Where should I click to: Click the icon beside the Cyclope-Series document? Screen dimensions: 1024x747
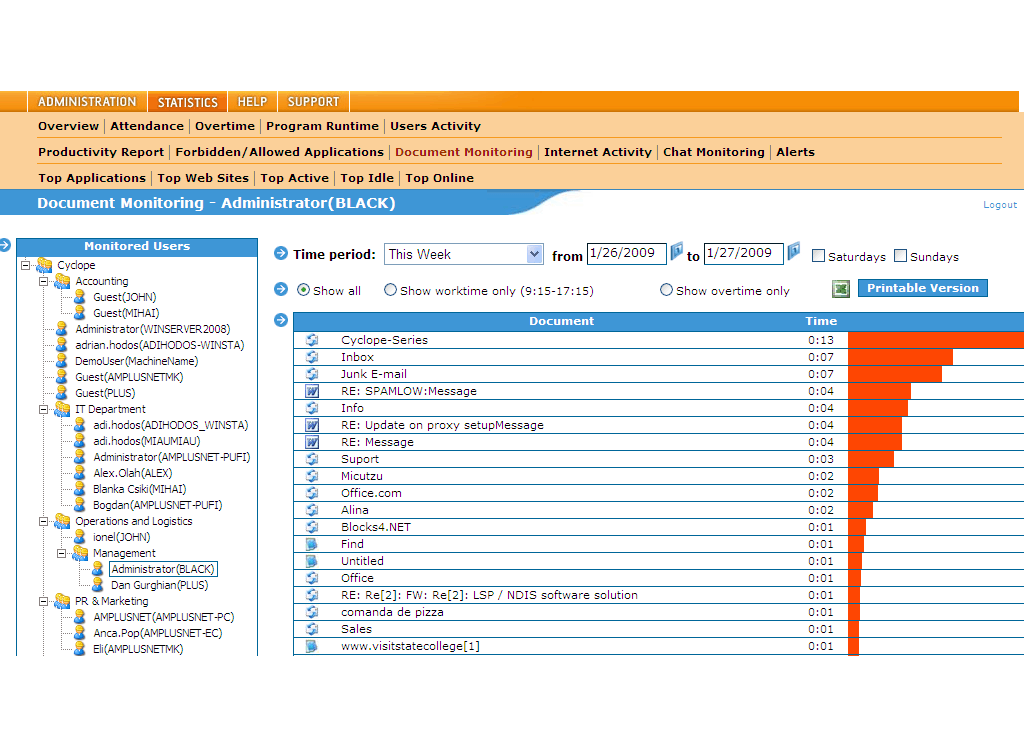point(312,340)
